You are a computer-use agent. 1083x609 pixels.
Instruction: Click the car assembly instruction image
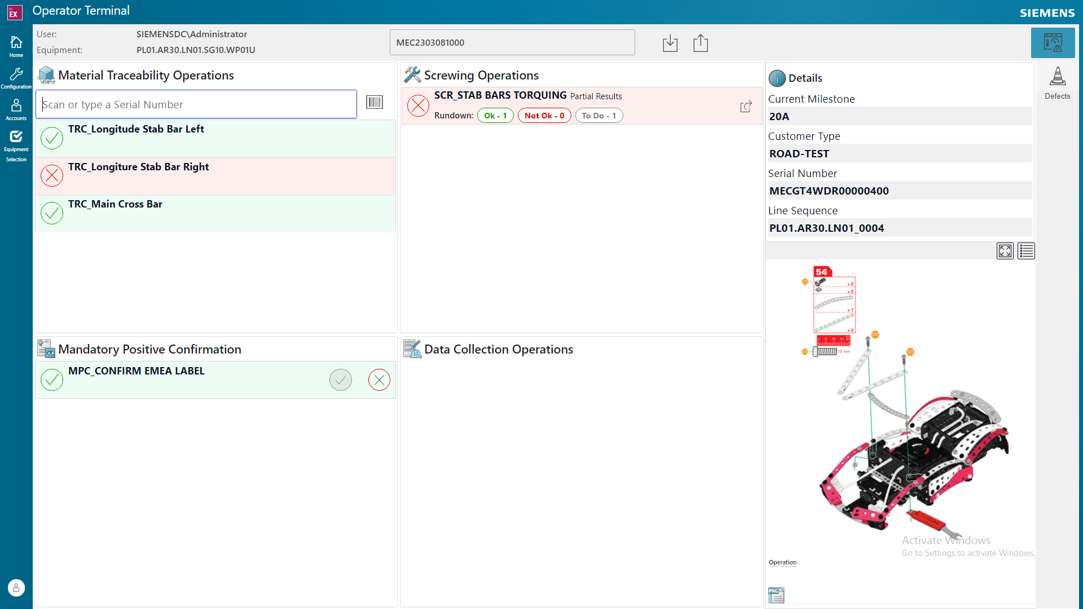pos(906,404)
